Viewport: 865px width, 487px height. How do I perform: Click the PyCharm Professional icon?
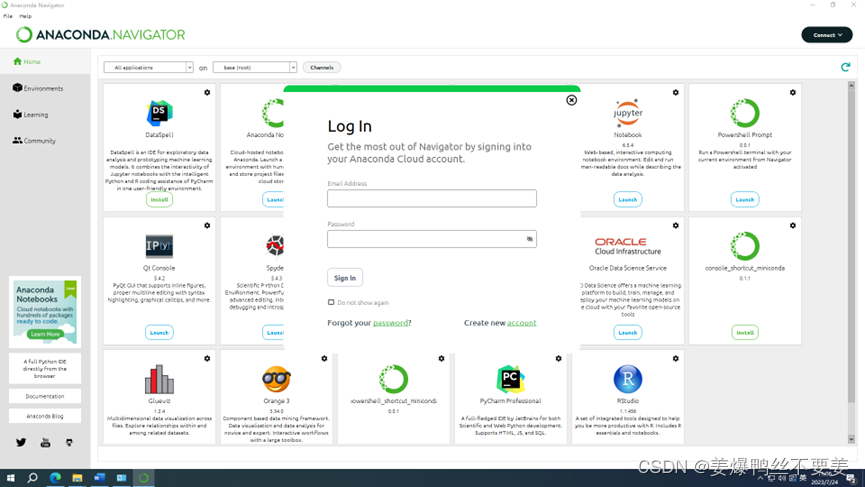[x=510, y=379]
